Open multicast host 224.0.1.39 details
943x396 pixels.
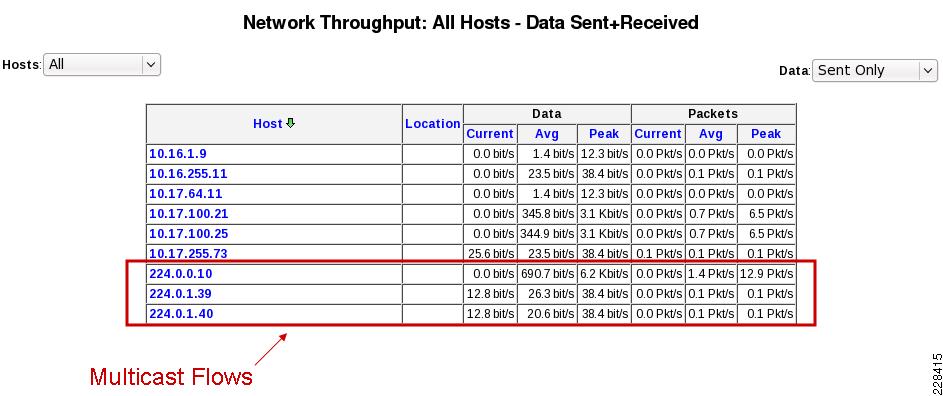pos(180,294)
